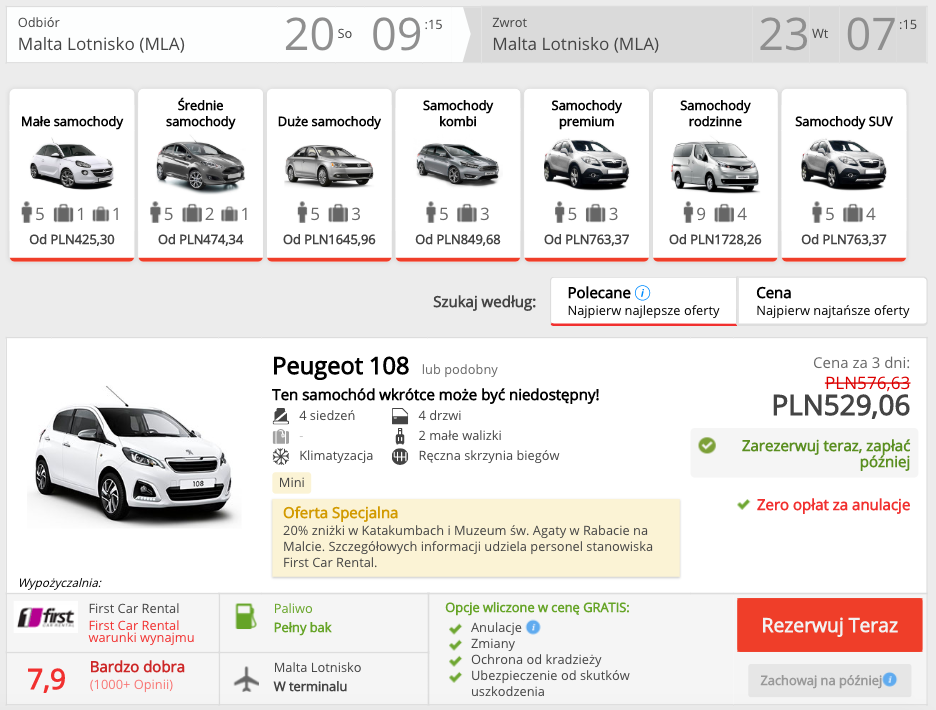The image size is (936, 710).
Task: Click info icon on Zachowaj na później
Action: click(889, 680)
